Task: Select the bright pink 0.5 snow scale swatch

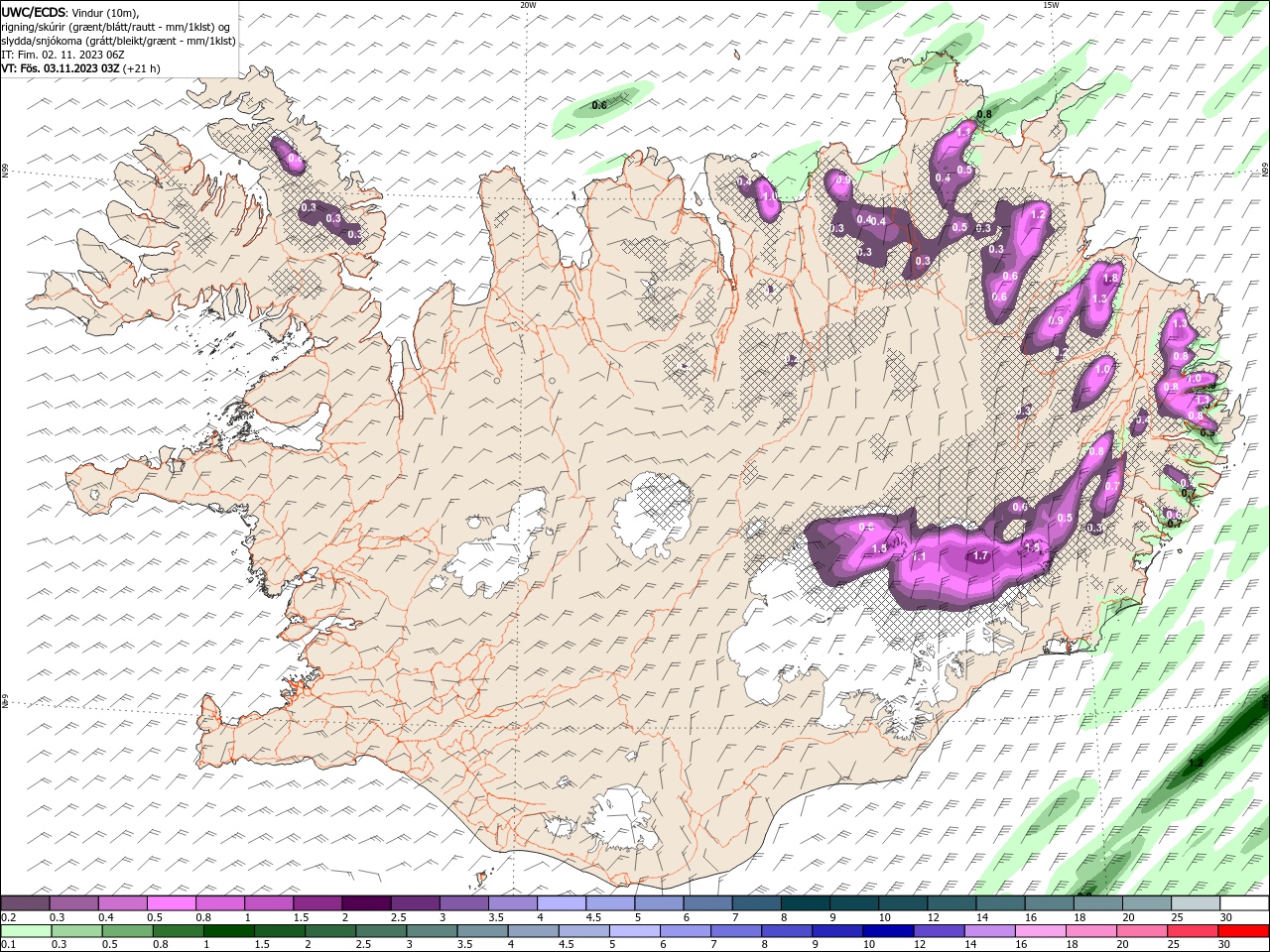Action: pyautogui.click(x=171, y=903)
